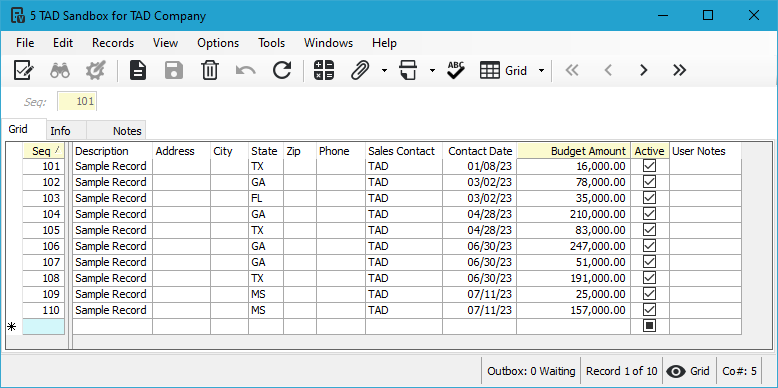Click Co#: 5 in status bar
Viewport: 778px width, 388px height.
739,371
